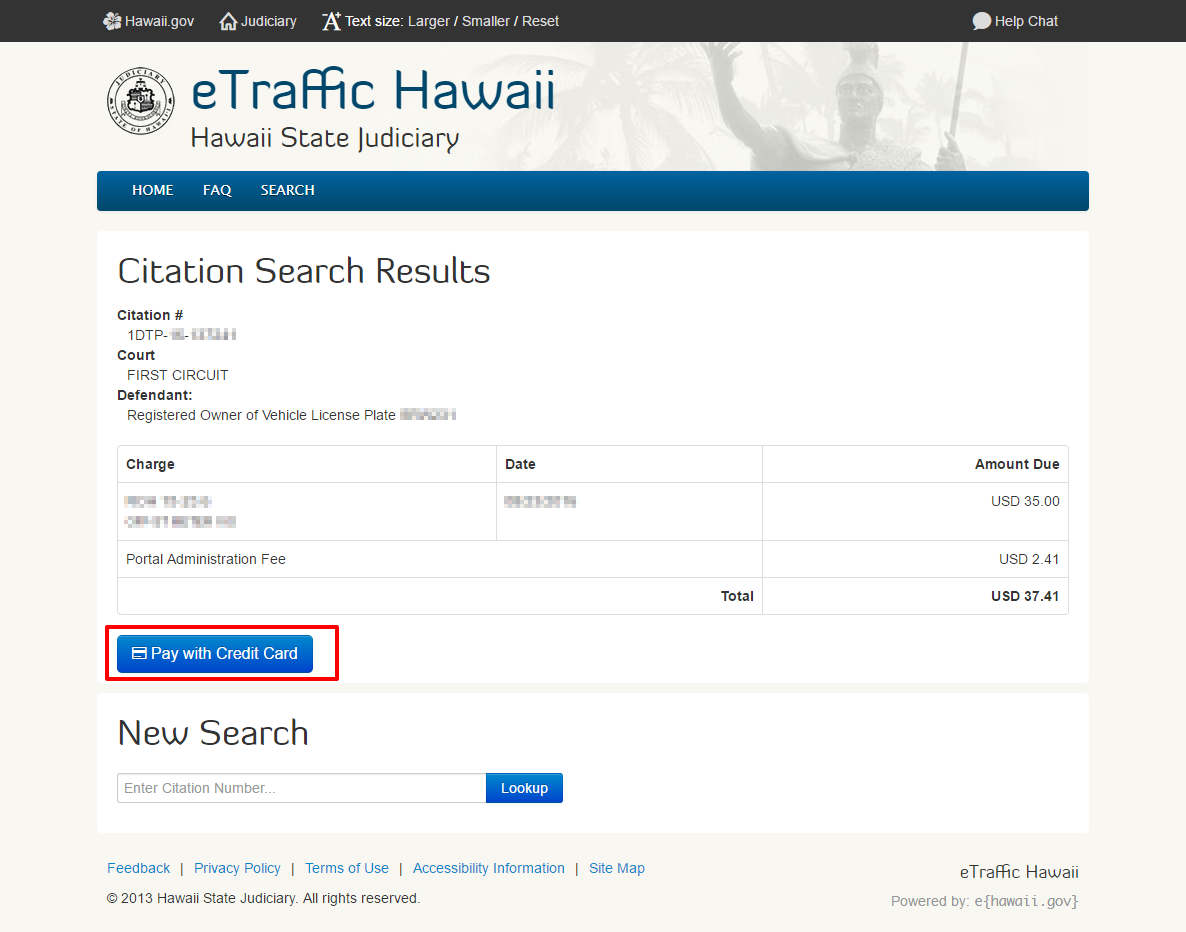This screenshot has height=932, width=1186.
Task: Click the Date column header
Action: point(520,464)
